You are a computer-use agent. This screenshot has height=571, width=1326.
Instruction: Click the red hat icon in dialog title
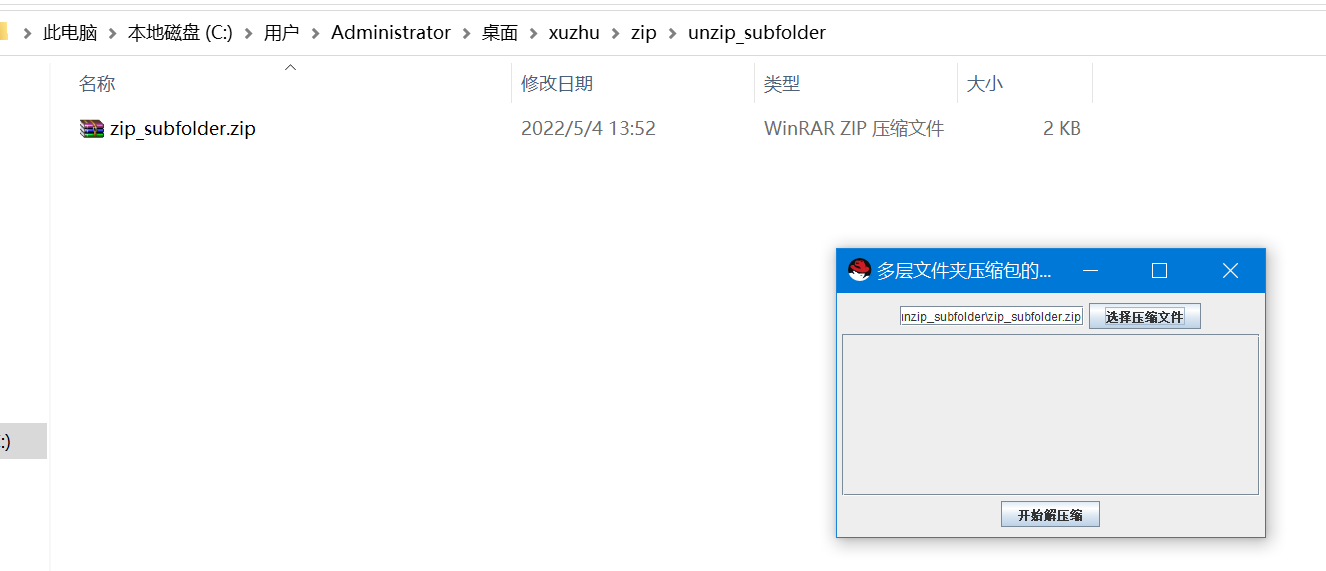[859, 270]
